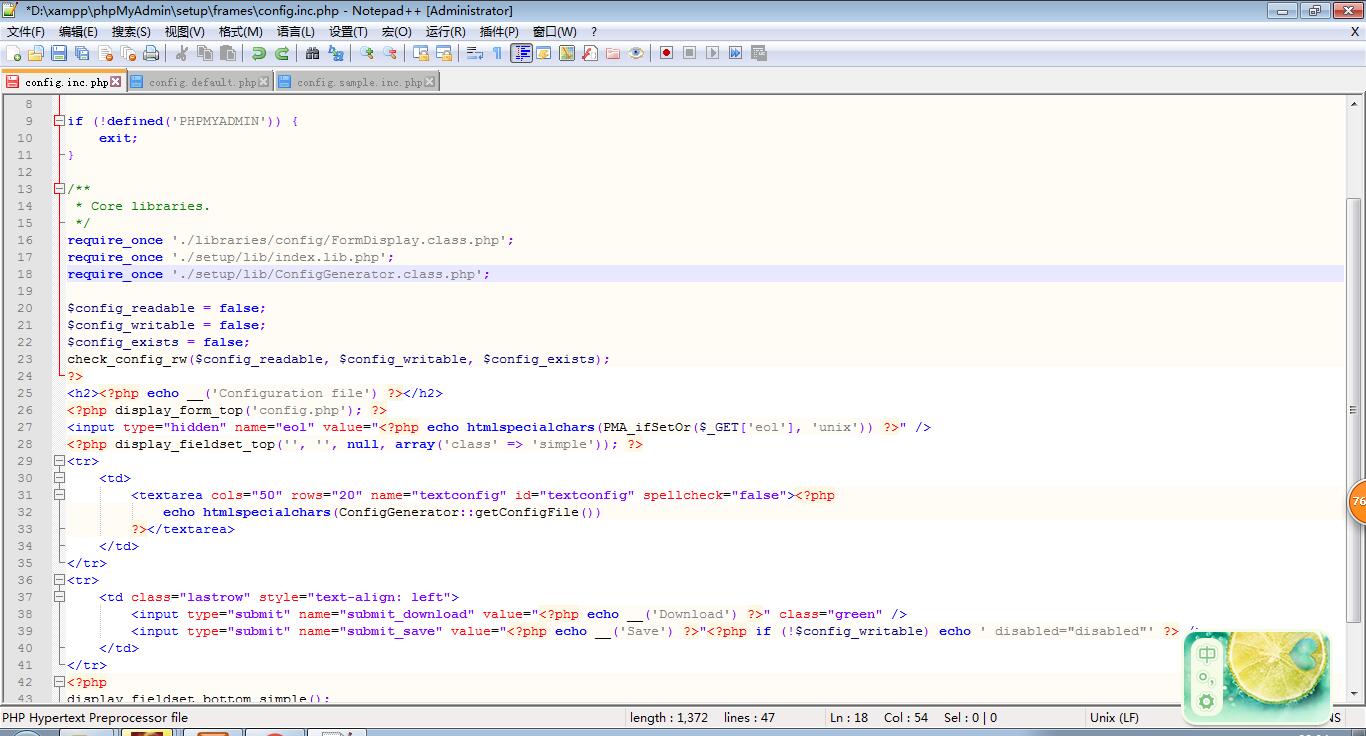Toggle file monitoring with the eye icon
The width and height of the screenshot is (1366, 736).
pos(636,53)
